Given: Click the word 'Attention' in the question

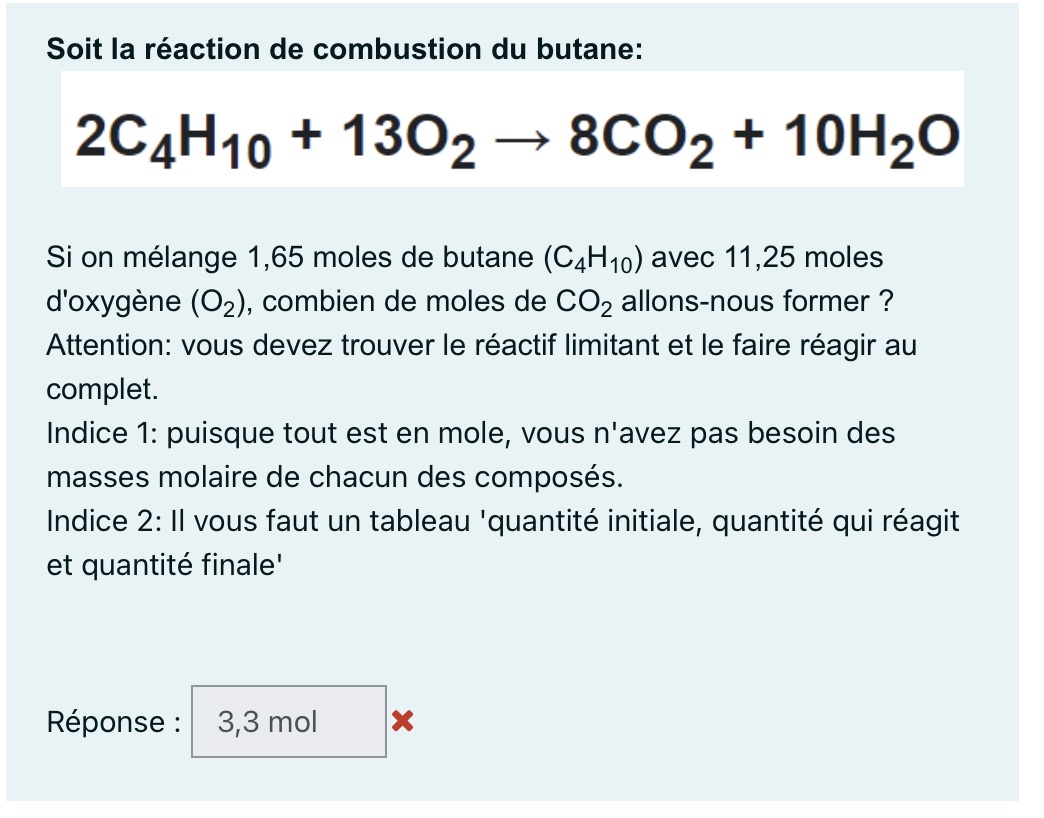Looking at the screenshot, I should (x=107, y=346).
